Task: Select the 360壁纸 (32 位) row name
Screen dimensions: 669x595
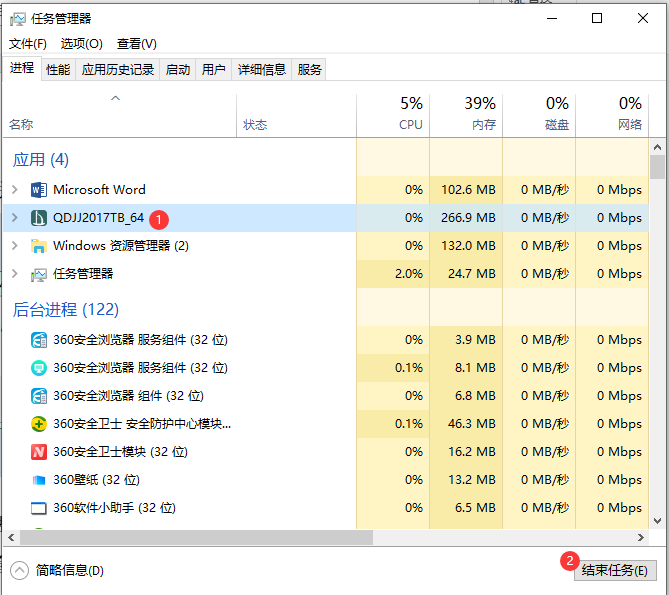Action: click(96, 480)
